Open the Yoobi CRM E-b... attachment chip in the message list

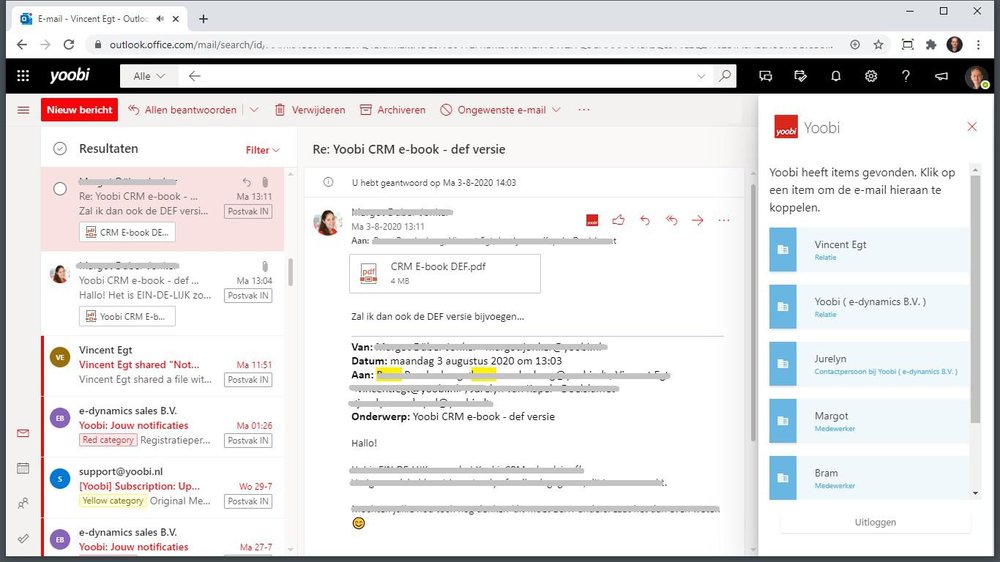point(127,316)
